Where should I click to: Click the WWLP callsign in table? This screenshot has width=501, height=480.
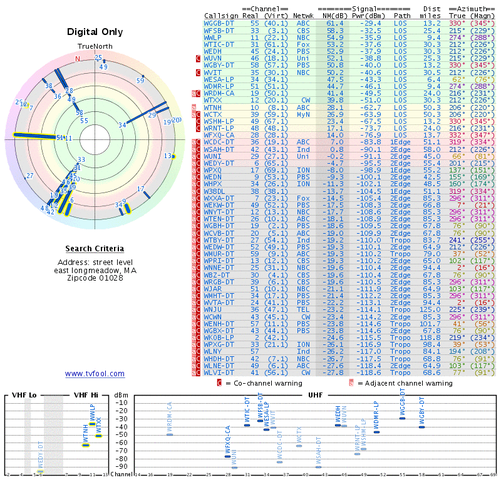point(212,37)
